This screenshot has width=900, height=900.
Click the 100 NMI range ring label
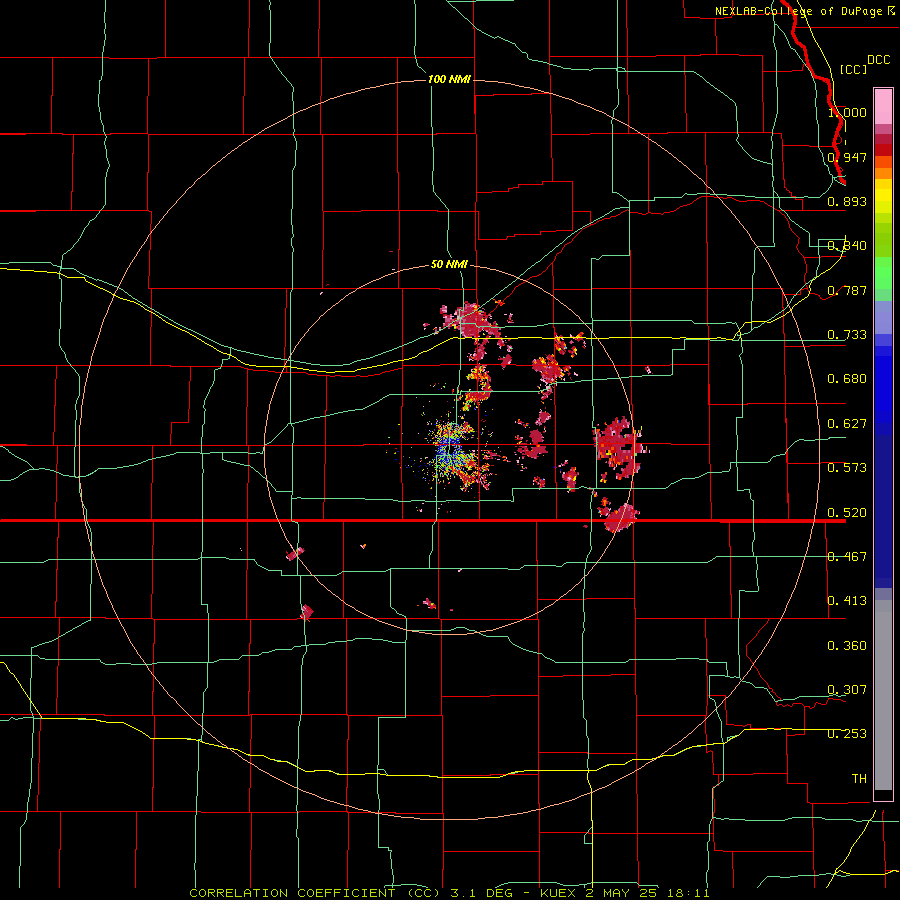coord(449,79)
